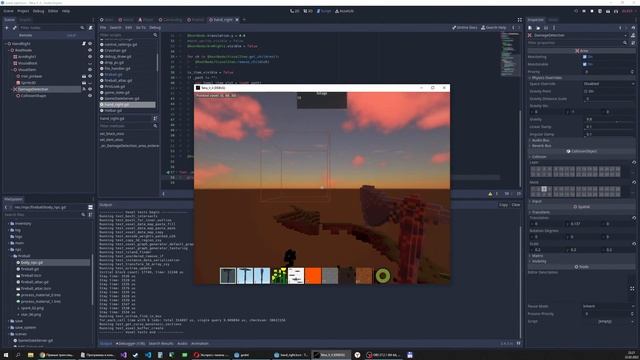This screenshot has height=360, width=640.
Task: Switch to Script workspace
Action: coord(324,11)
